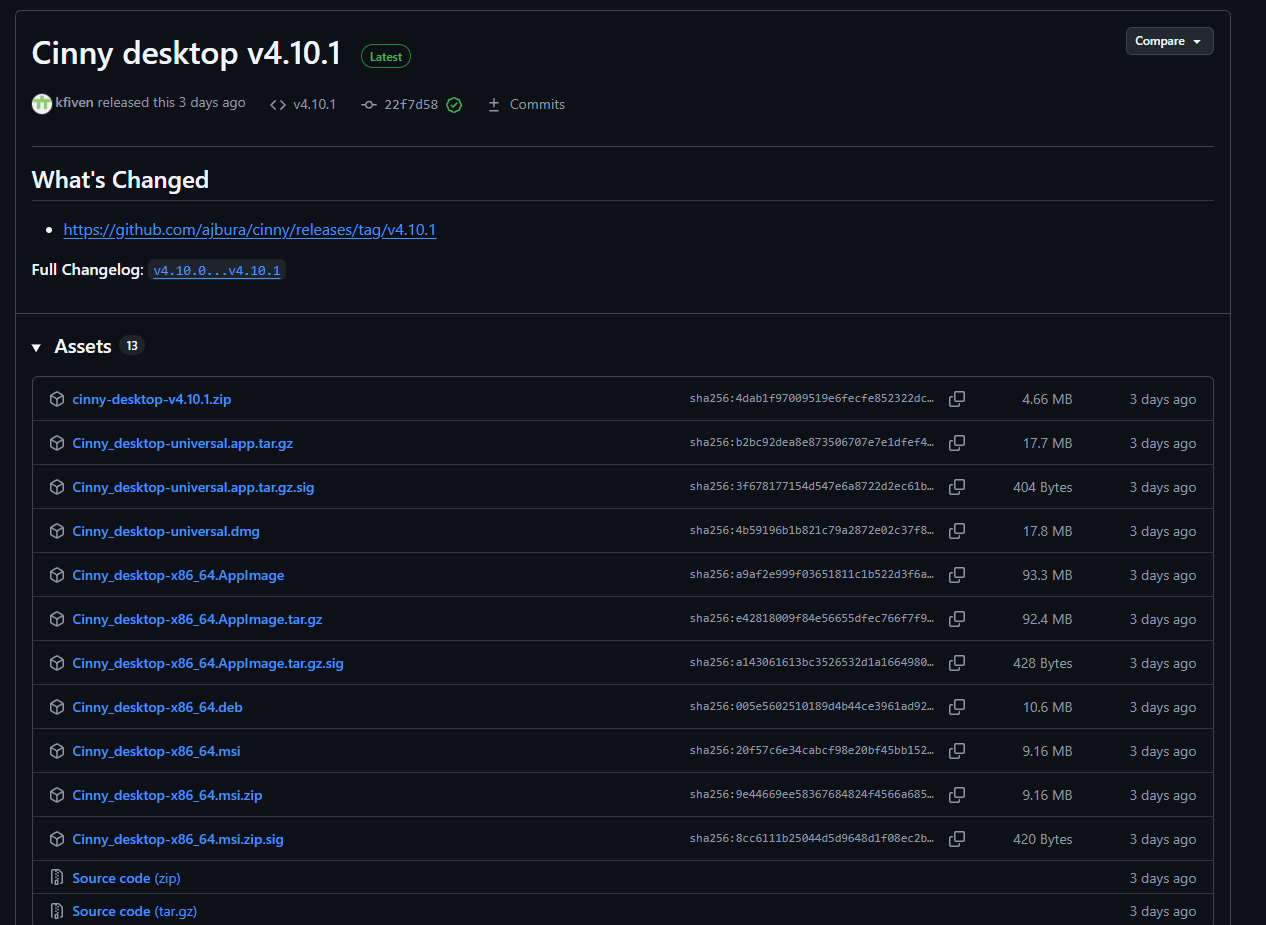This screenshot has height=925, width=1266.
Task: Click the Cinny desktop v4.10.1 title
Action: 186,54
